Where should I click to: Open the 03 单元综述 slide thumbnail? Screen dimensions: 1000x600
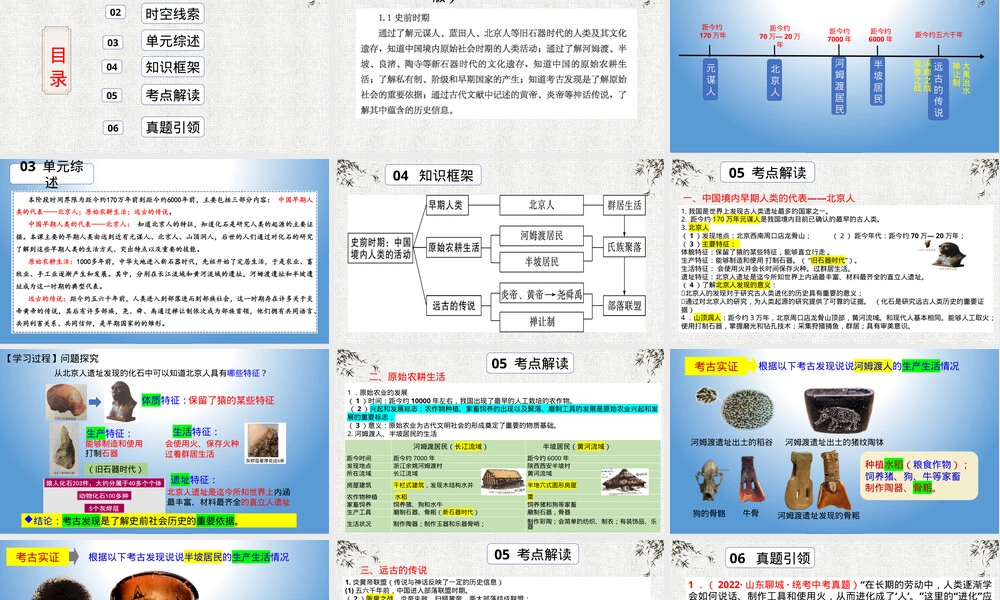click(165, 251)
